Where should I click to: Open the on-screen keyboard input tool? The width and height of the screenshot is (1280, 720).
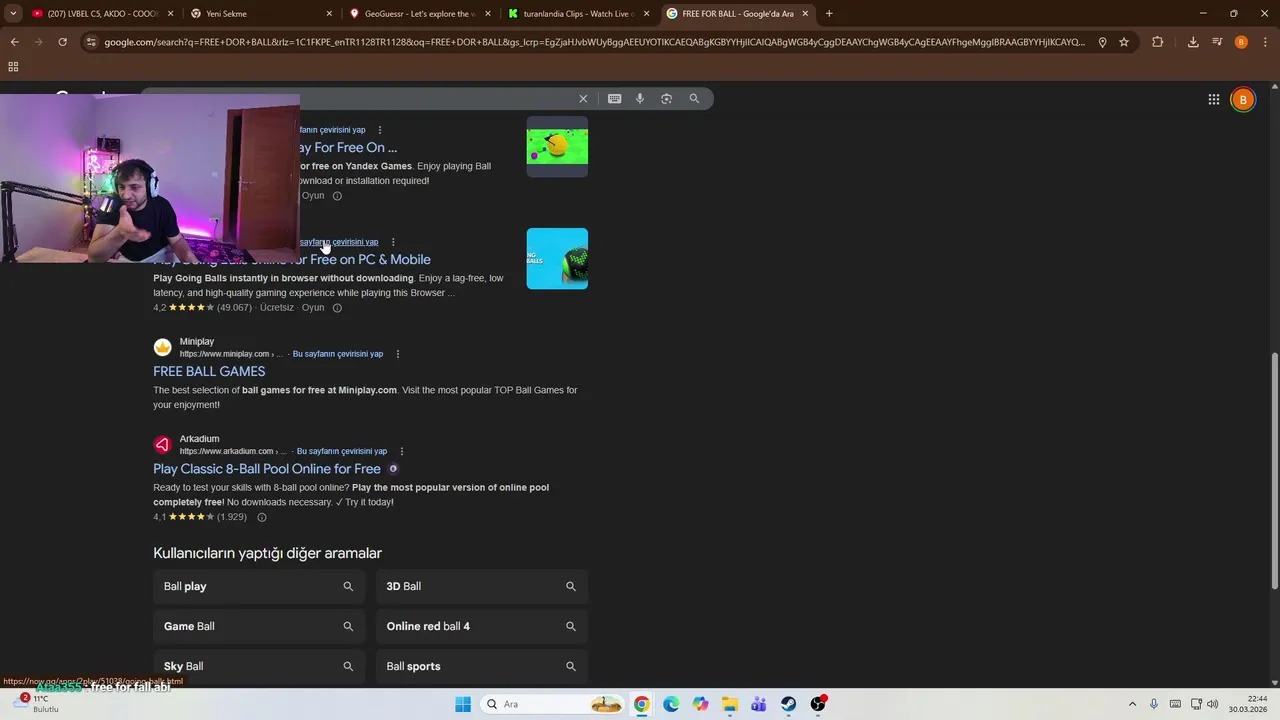[614, 99]
